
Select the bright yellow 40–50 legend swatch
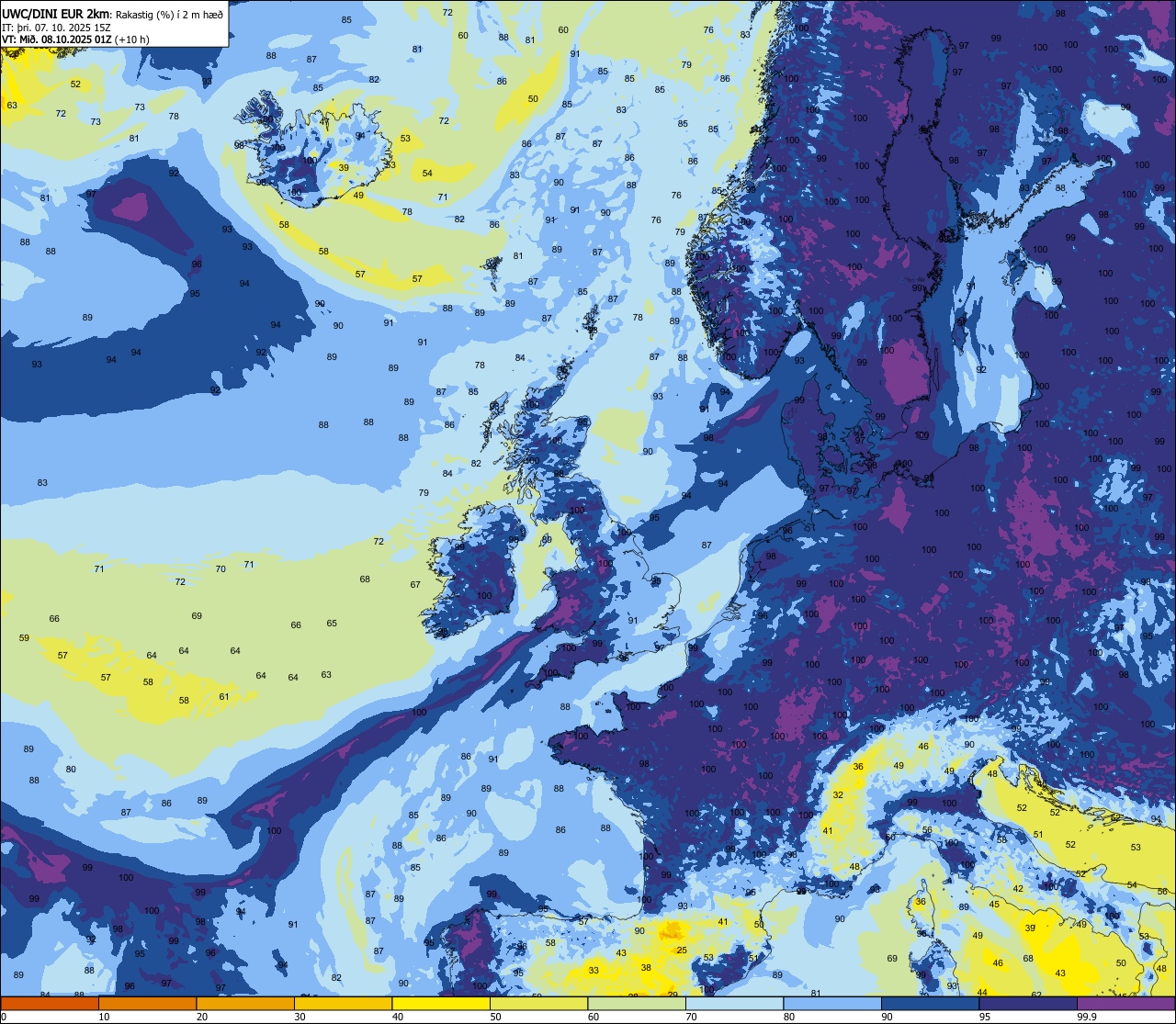coord(441,1003)
